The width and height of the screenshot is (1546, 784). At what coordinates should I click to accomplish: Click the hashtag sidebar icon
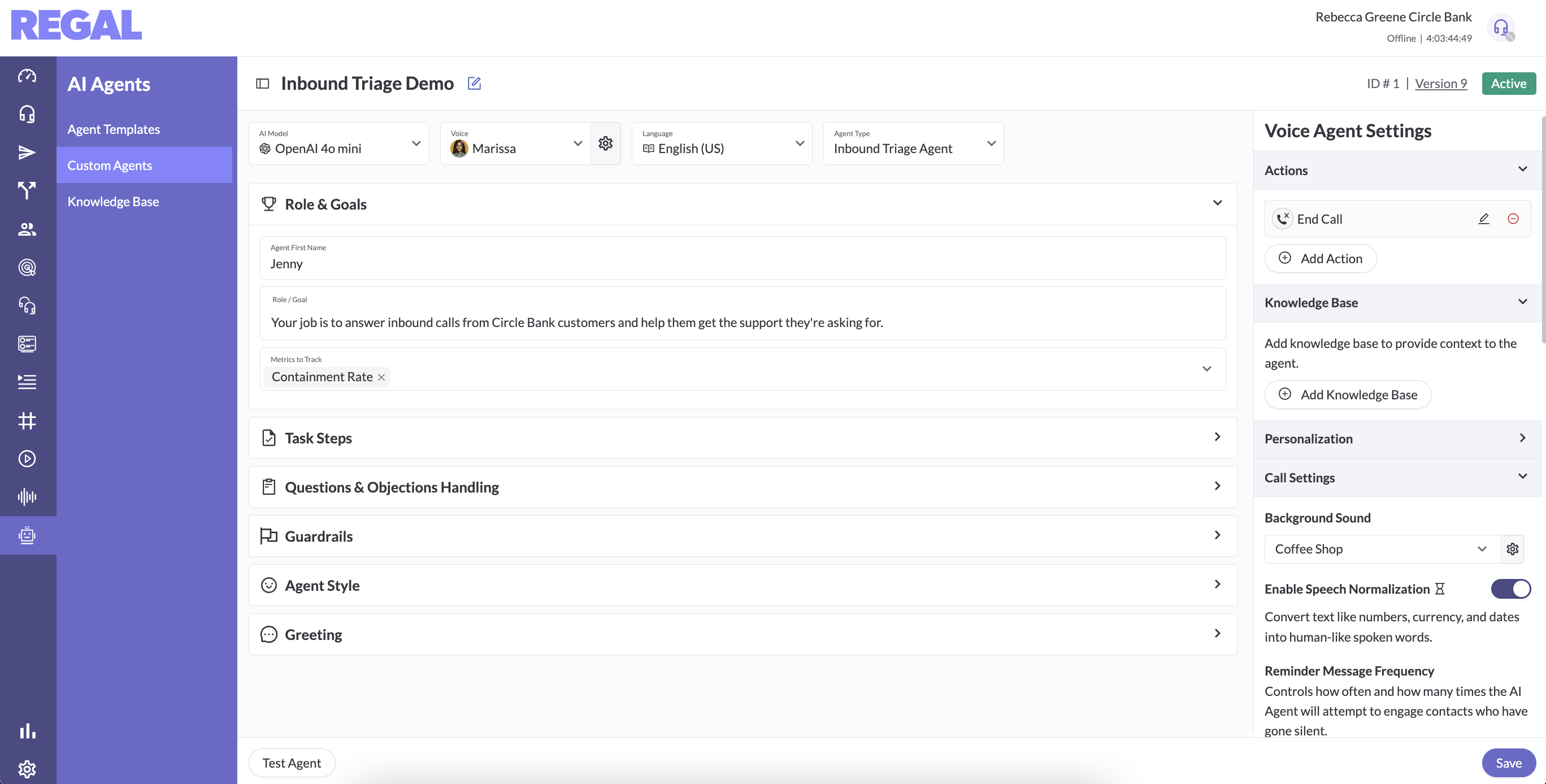27,420
